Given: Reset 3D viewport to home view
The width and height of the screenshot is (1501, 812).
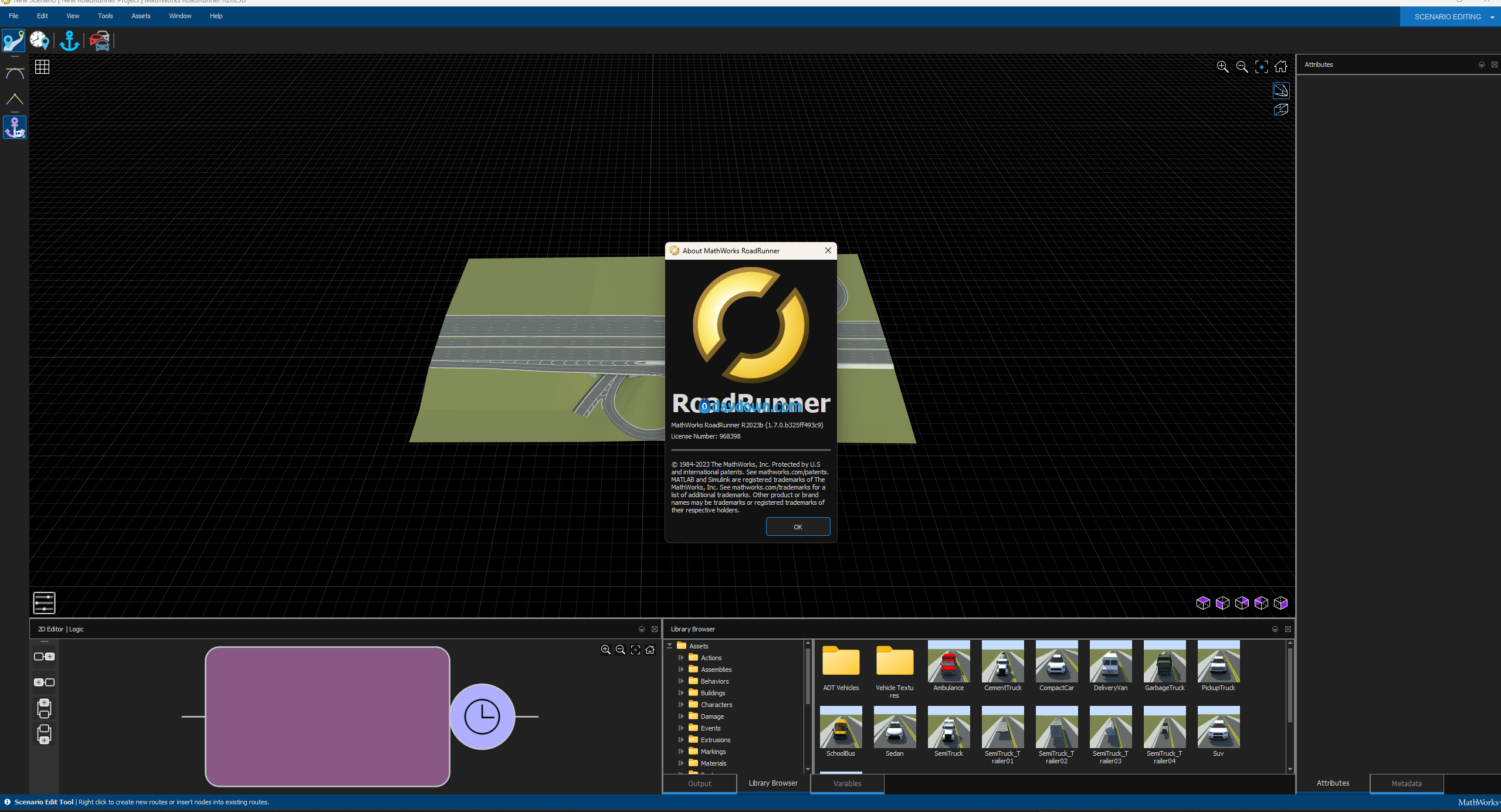Looking at the screenshot, I should 1280,67.
